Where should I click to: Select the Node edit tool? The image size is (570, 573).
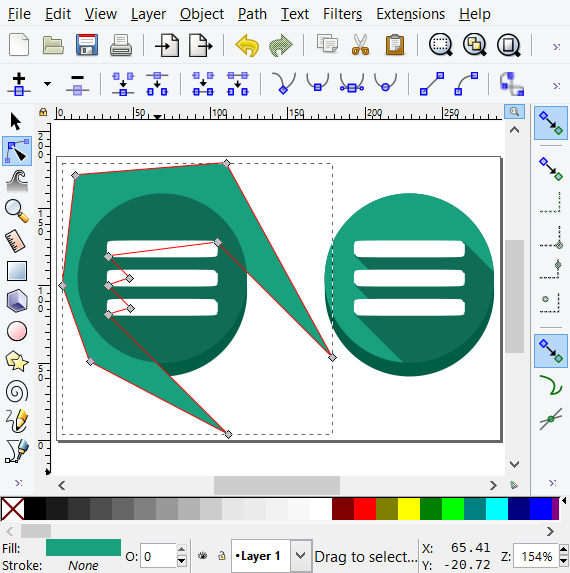(17, 151)
